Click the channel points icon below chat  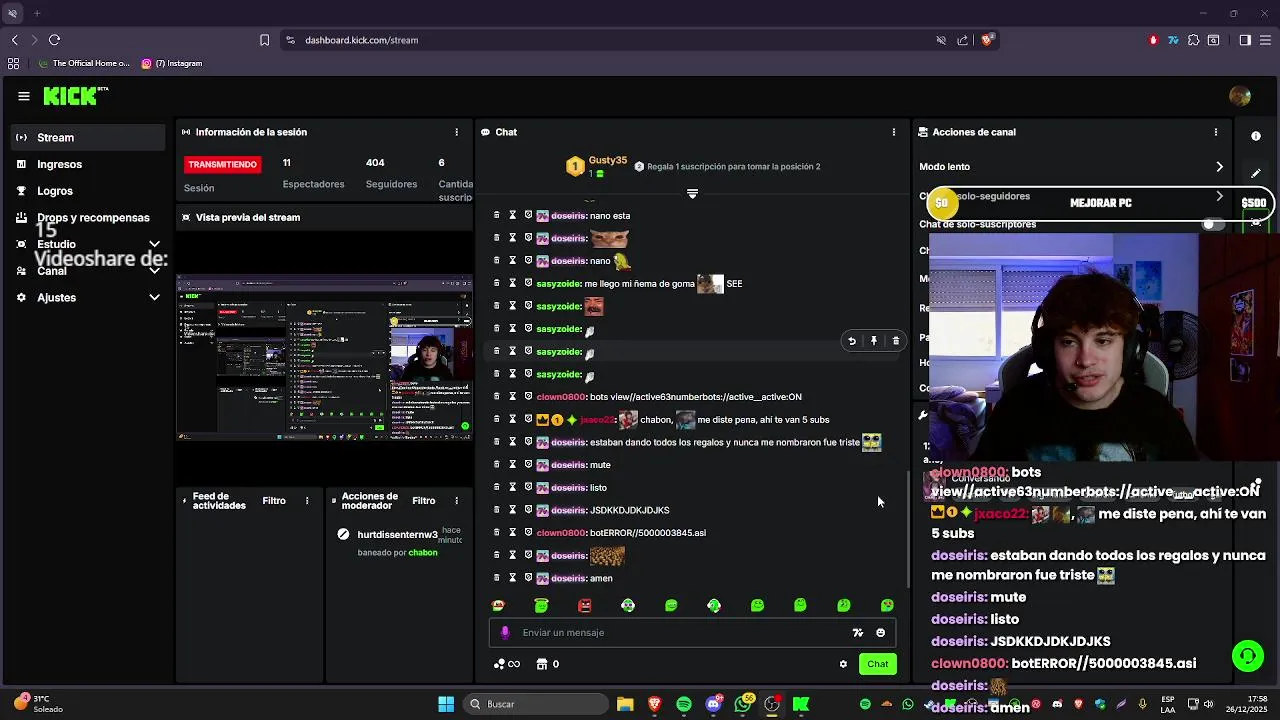(499, 664)
